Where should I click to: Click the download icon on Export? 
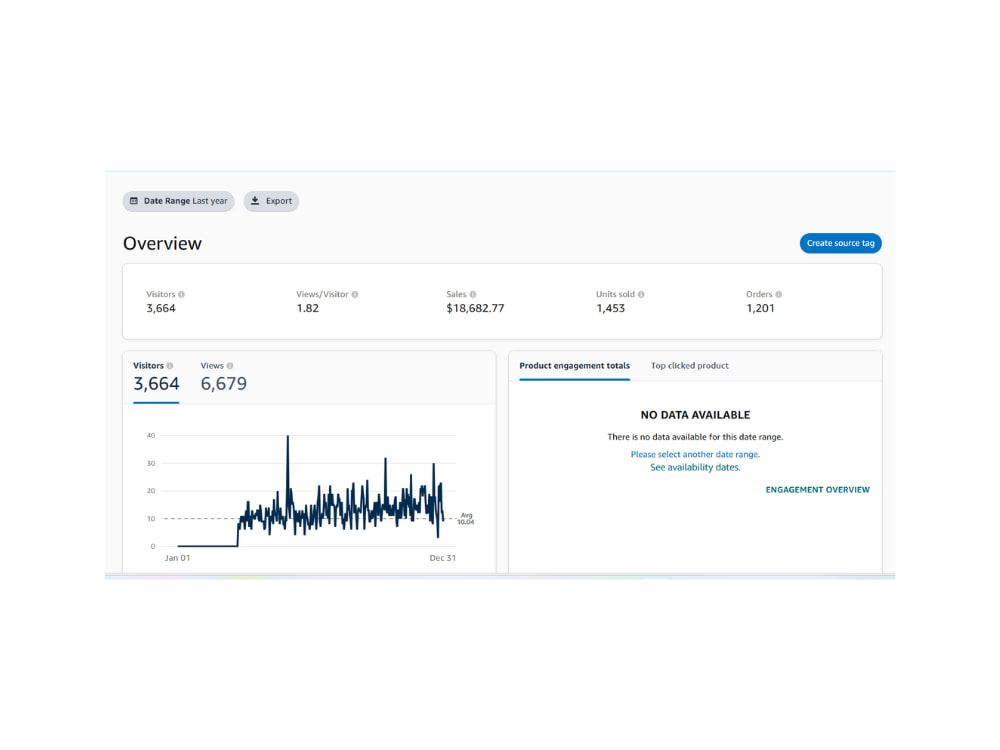pyautogui.click(x=255, y=201)
